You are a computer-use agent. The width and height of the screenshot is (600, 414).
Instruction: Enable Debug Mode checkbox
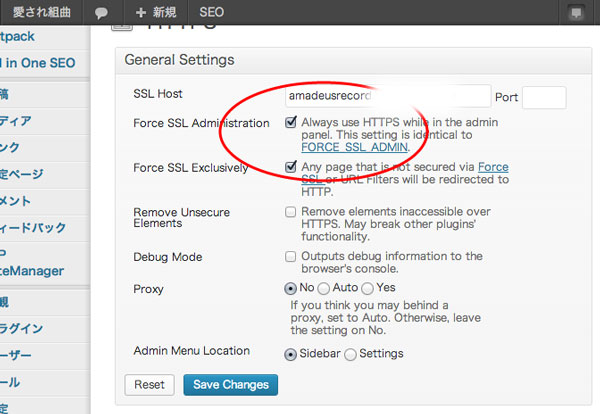[290, 256]
